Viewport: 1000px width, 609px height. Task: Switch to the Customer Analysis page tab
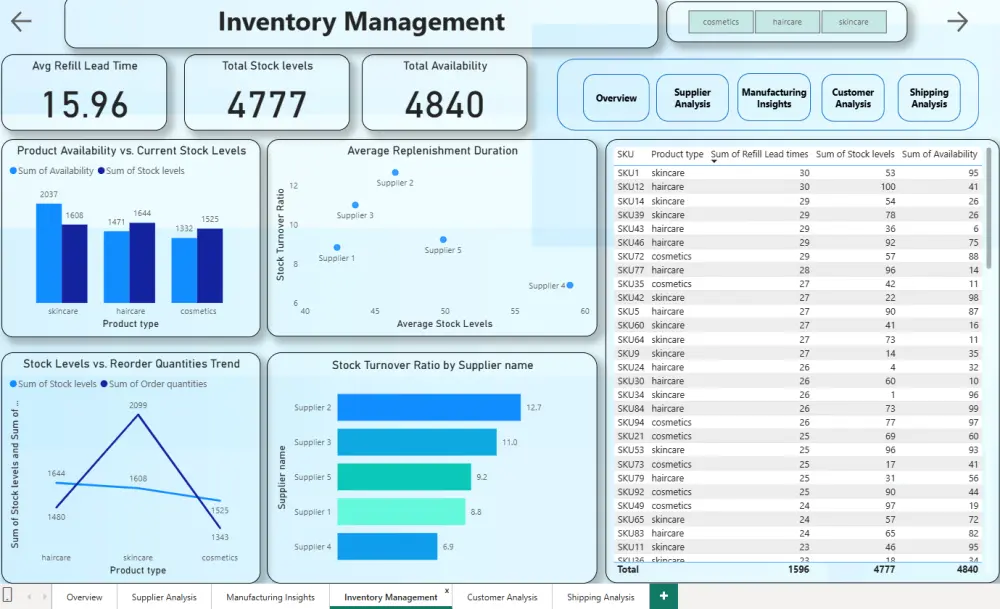[502, 597]
